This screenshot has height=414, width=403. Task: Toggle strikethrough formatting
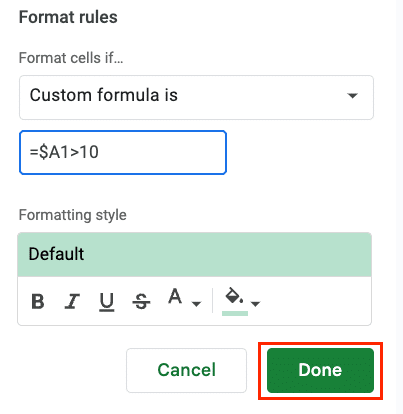click(x=141, y=302)
